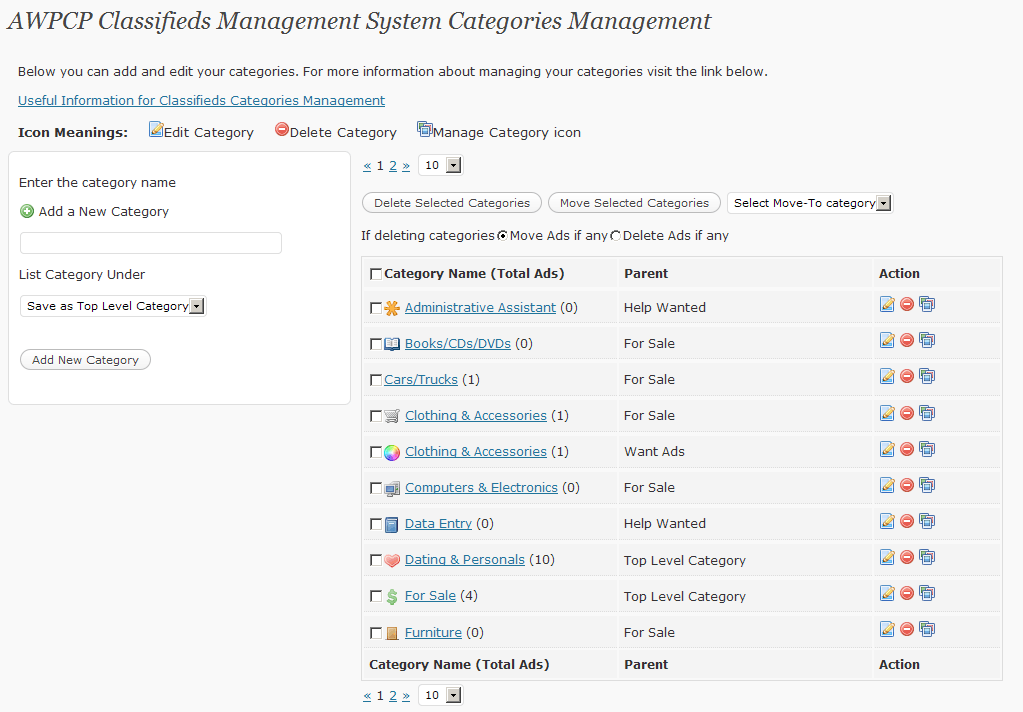Delete the Dating & Personals category
The image size is (1023, 712).
click(907, 557)
